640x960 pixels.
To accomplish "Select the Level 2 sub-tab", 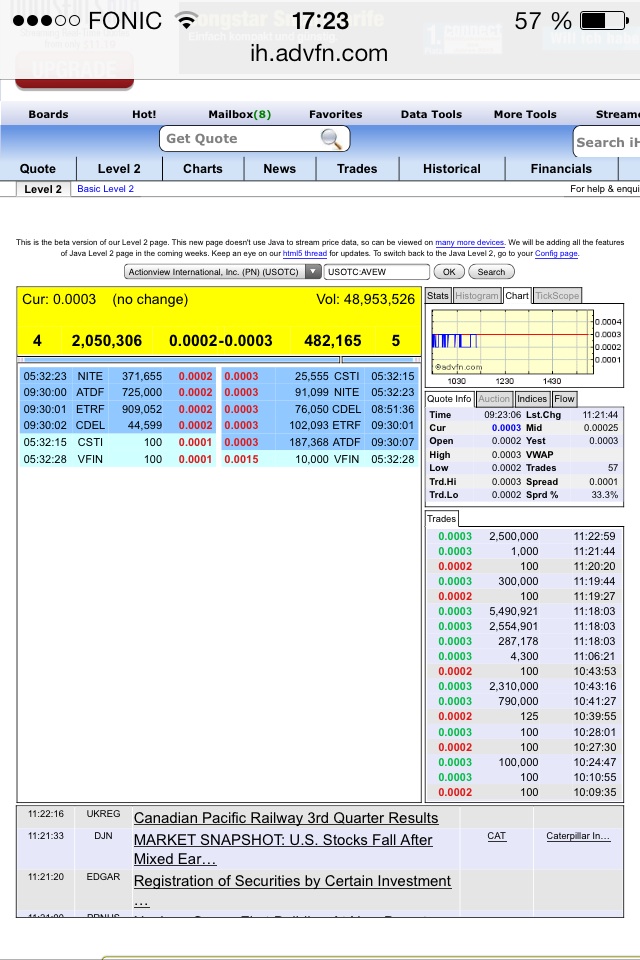I will pyautogui.click(x=43, y=189).
